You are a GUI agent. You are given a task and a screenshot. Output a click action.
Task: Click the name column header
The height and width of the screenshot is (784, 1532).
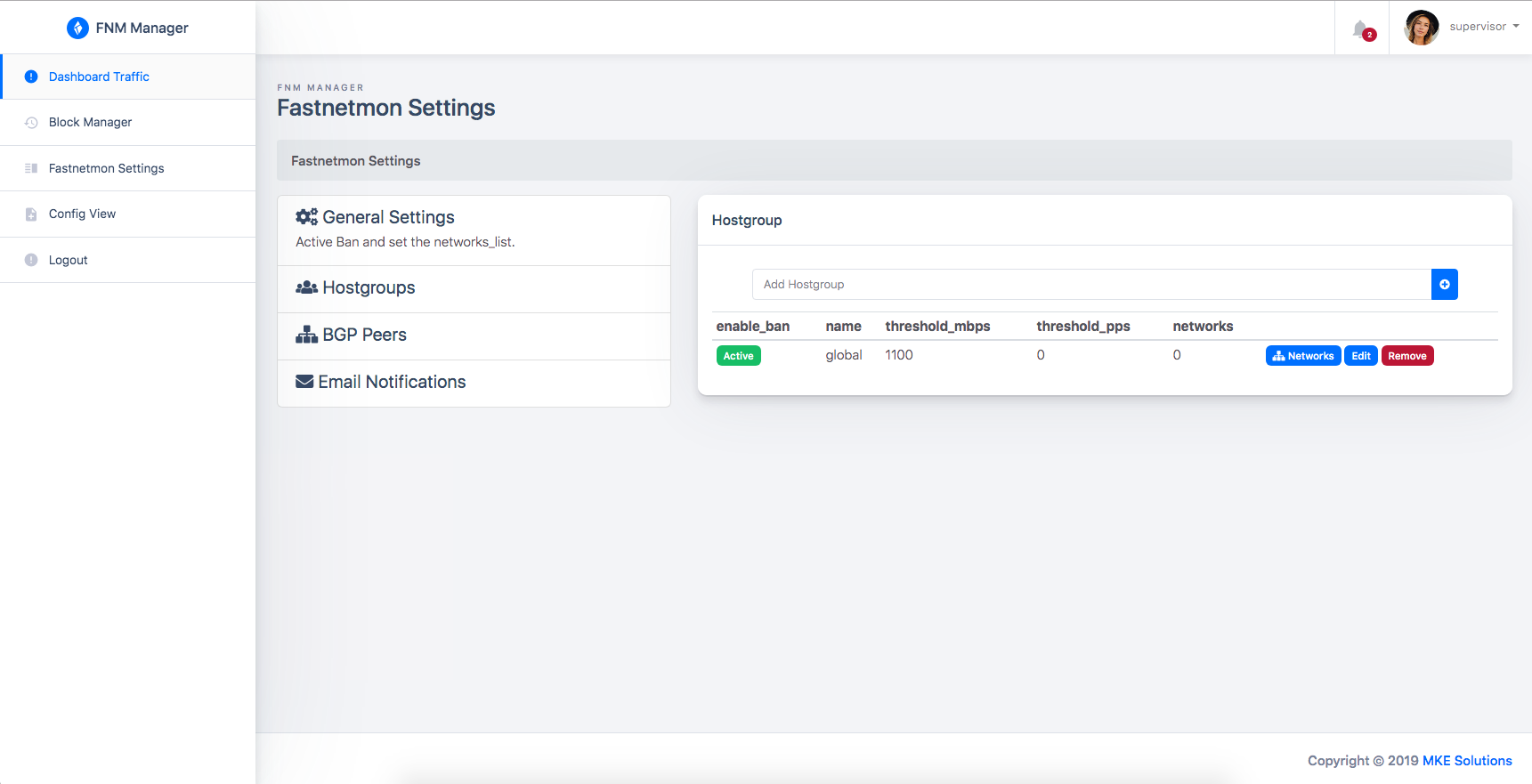[x=843, y=327]
